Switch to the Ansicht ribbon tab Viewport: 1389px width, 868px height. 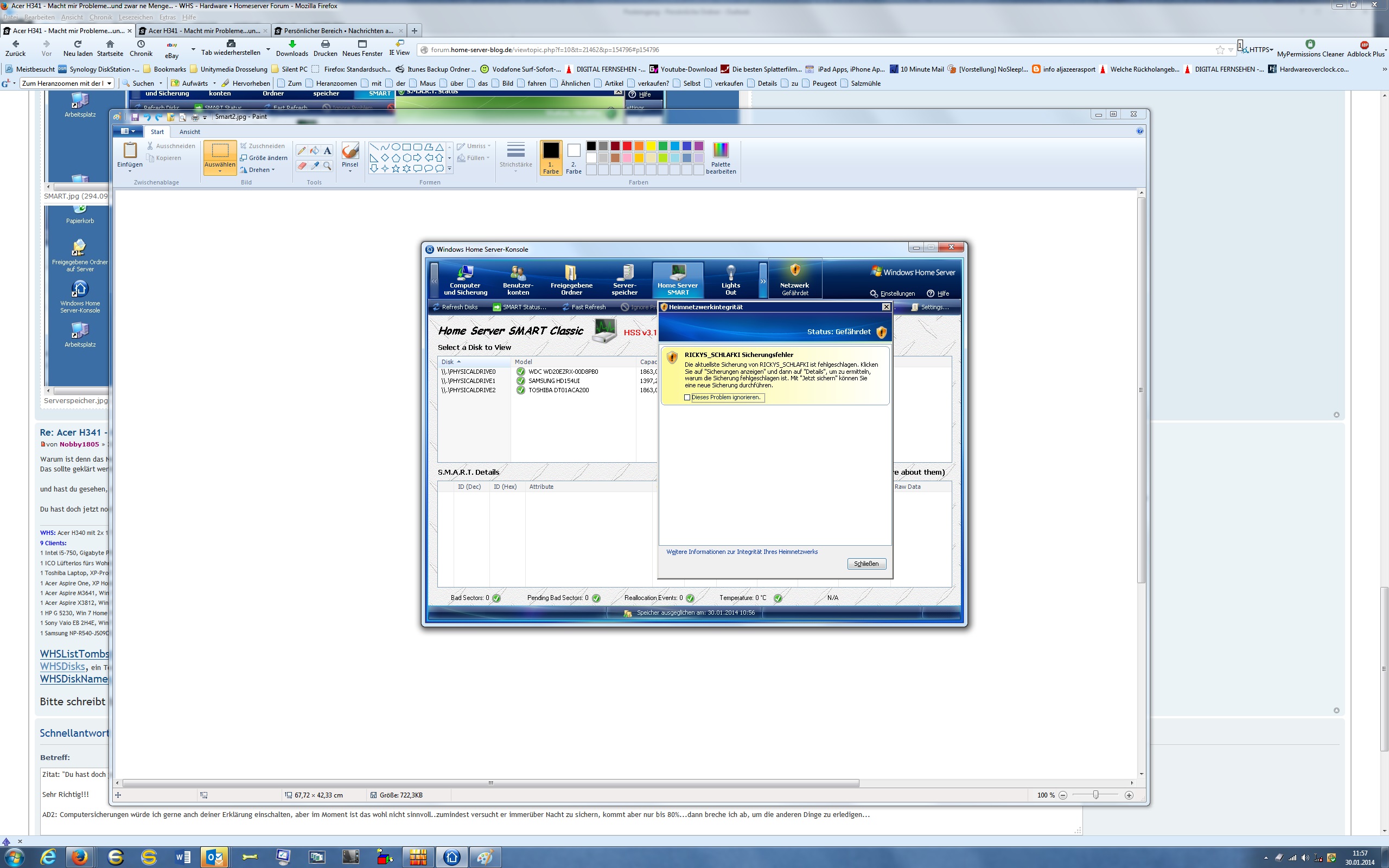coord(189,132)
